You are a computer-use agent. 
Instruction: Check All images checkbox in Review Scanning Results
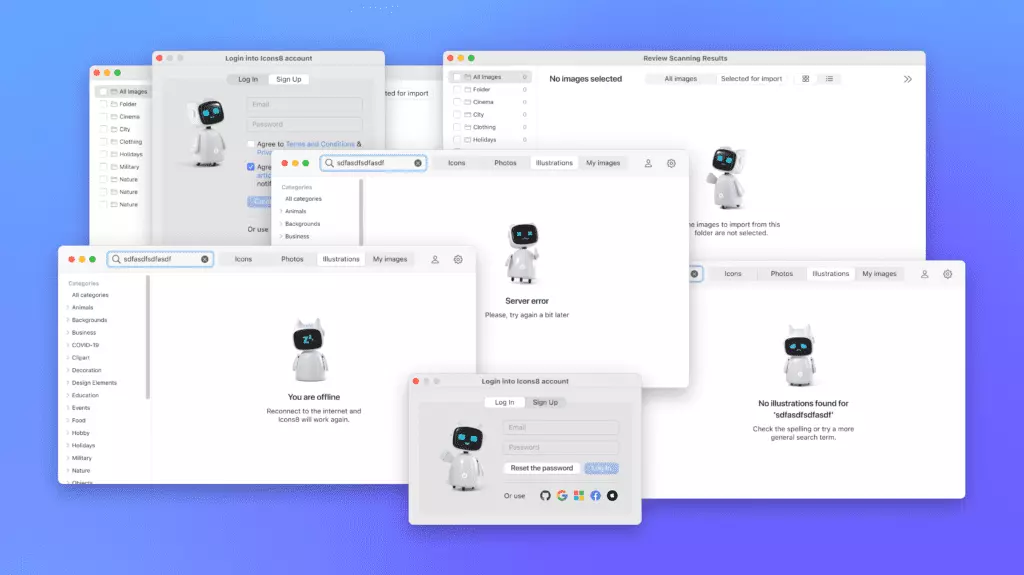[457, 77]
